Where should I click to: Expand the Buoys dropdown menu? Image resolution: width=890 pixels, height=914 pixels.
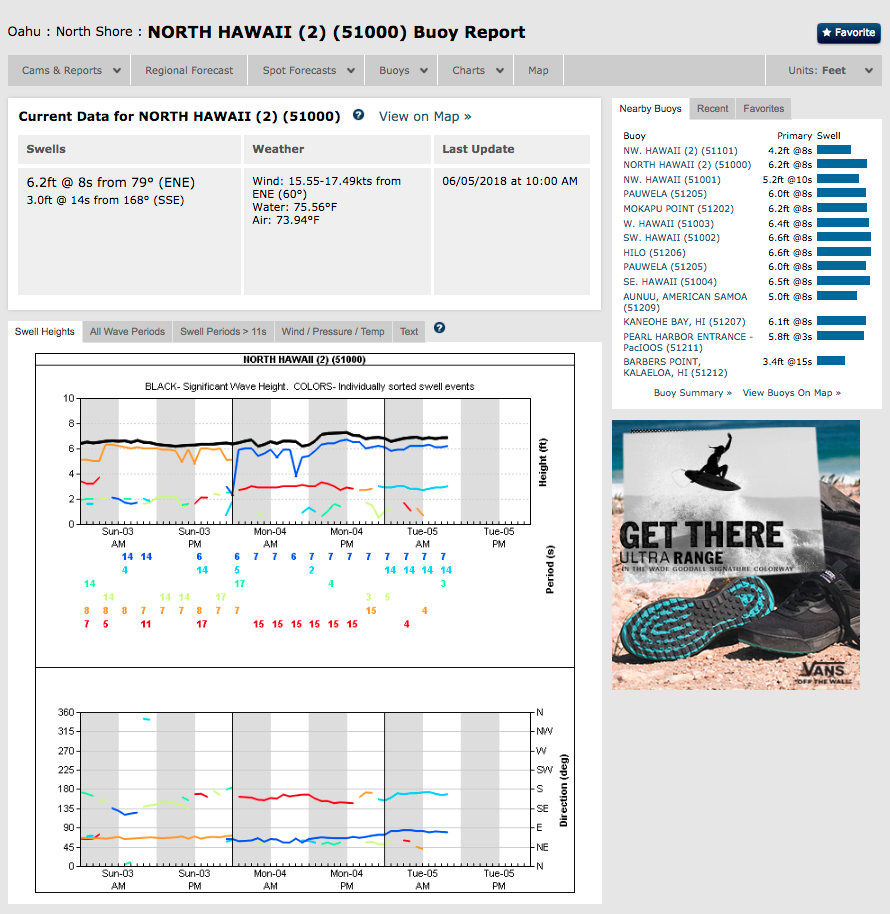(403, 71)
